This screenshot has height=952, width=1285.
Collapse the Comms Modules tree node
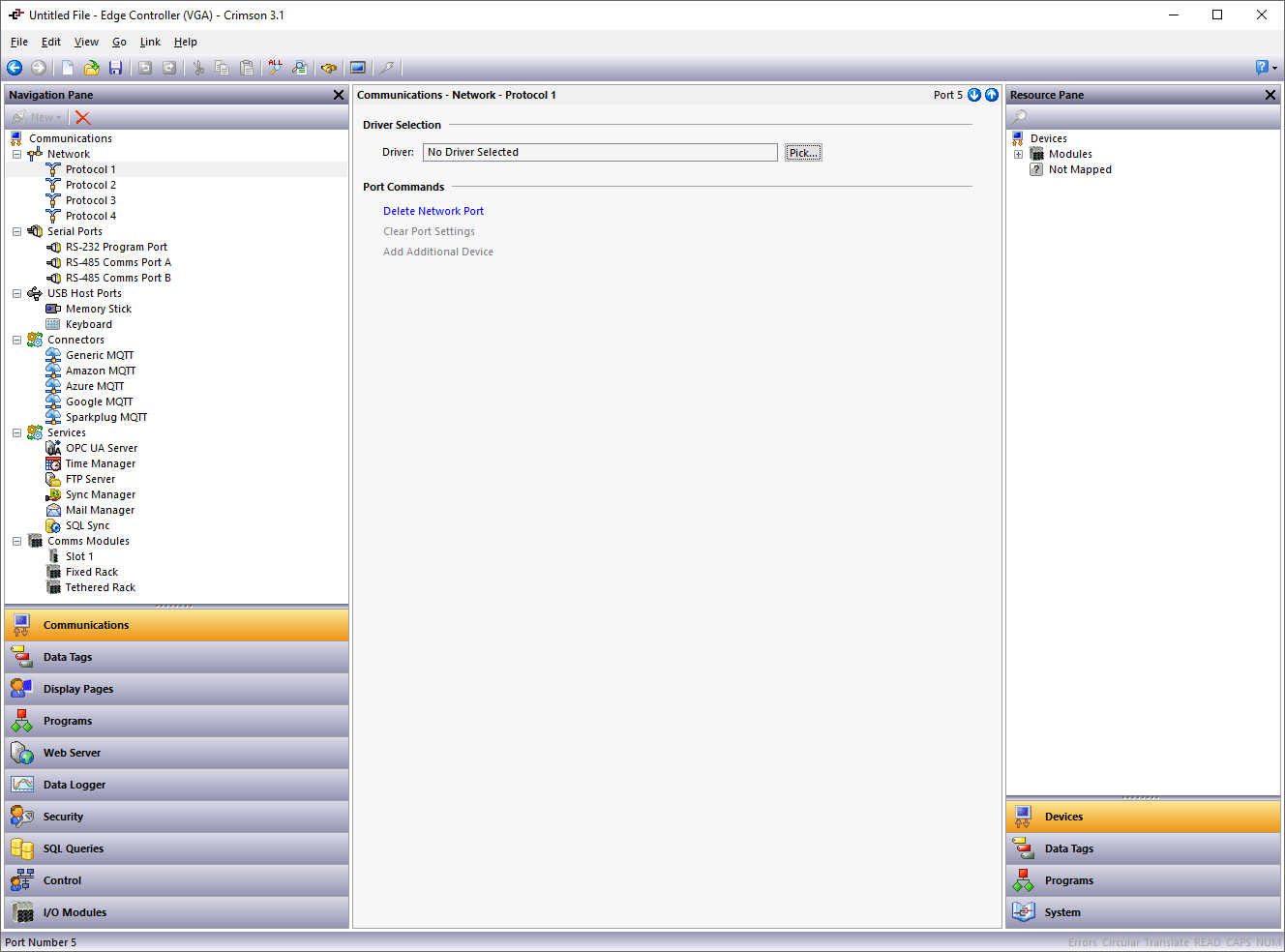click(x=16, y=541)
